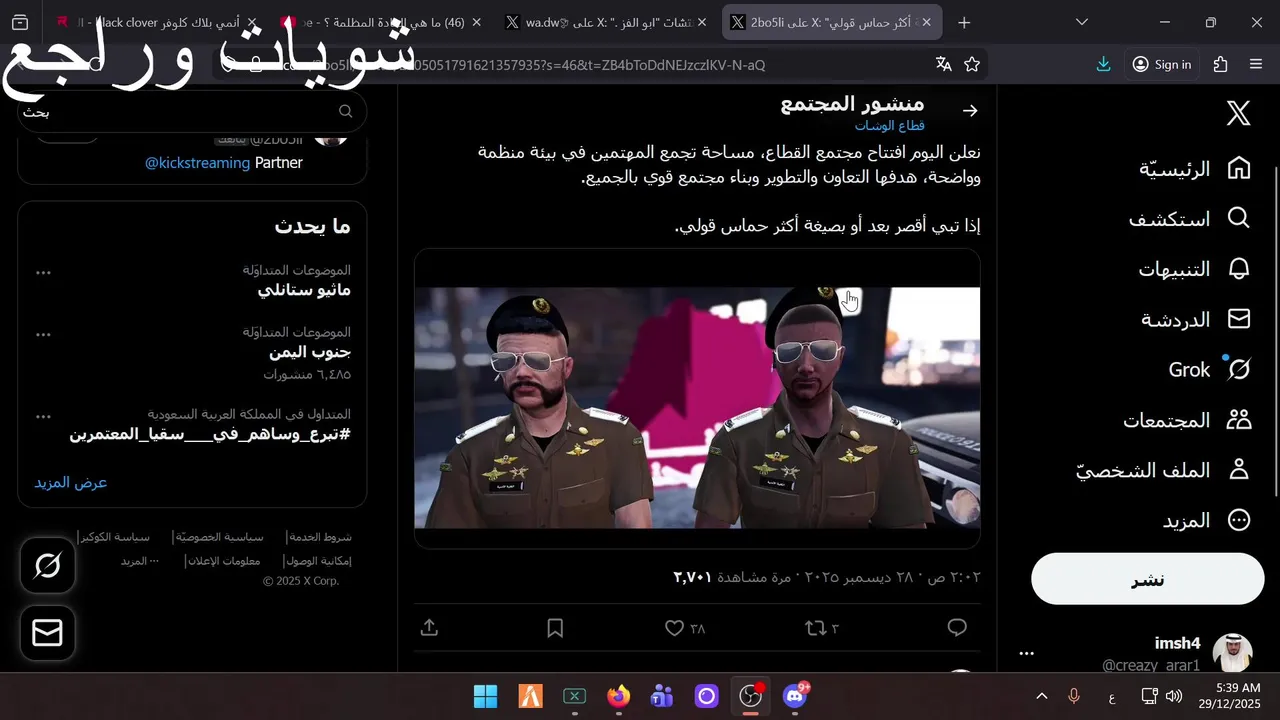Bookmark the post
The width and height of the screenshot is (1280, 720).
(555, 628)
